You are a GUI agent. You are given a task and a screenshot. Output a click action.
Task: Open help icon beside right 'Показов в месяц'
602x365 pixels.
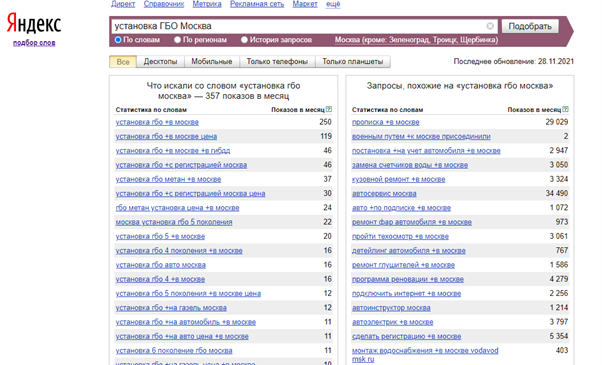coord(566,109)
